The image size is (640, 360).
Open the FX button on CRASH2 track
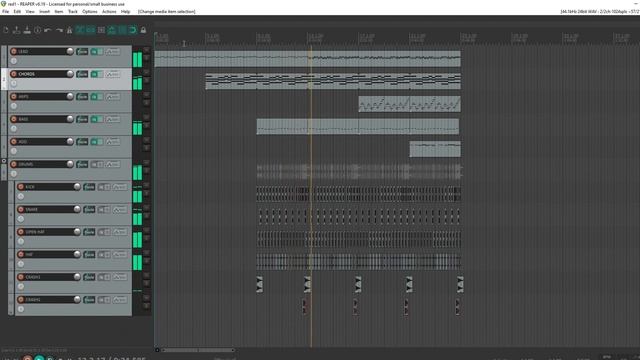coord(89,300)
